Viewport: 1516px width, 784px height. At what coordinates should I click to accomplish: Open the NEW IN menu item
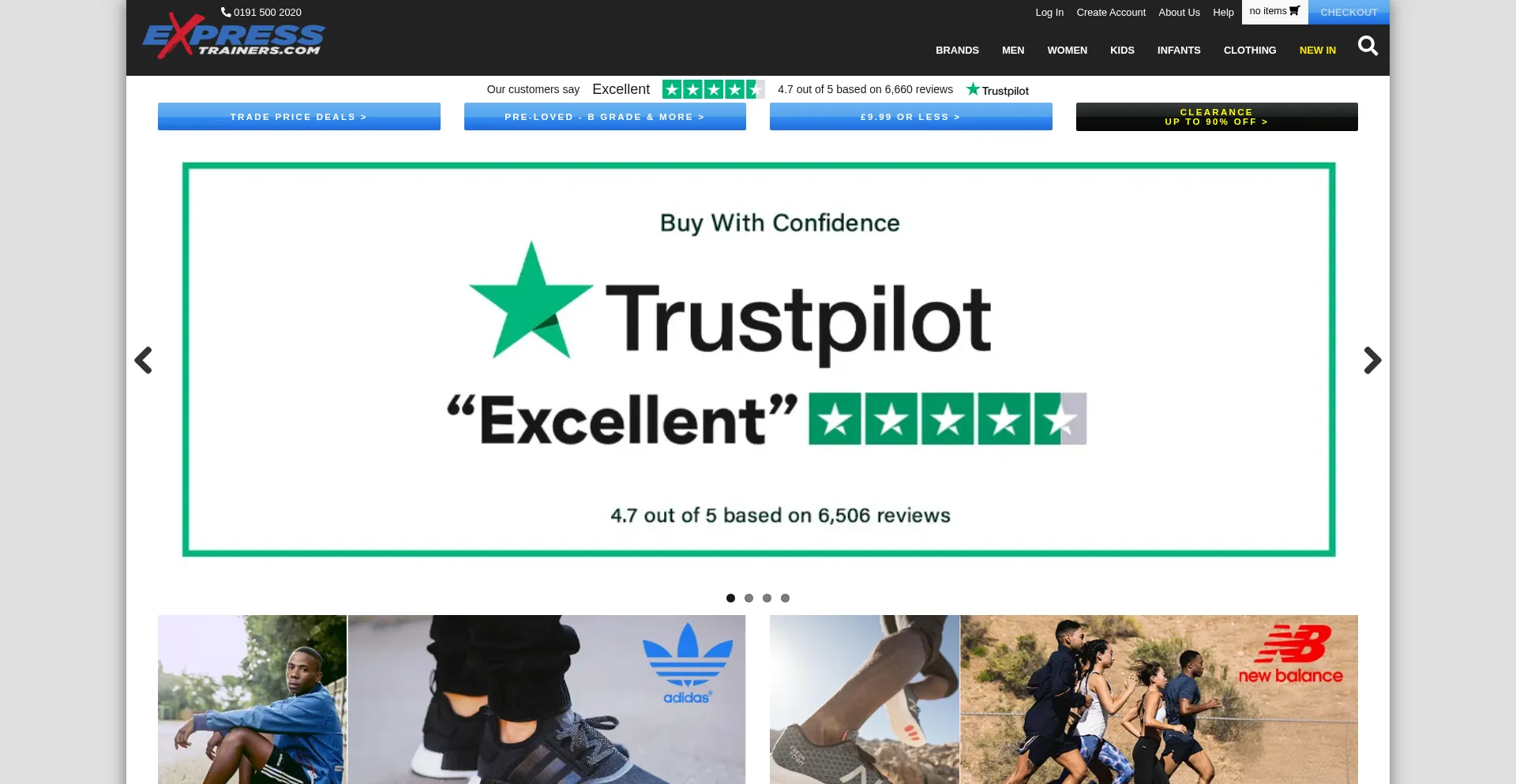point(1317,50)
